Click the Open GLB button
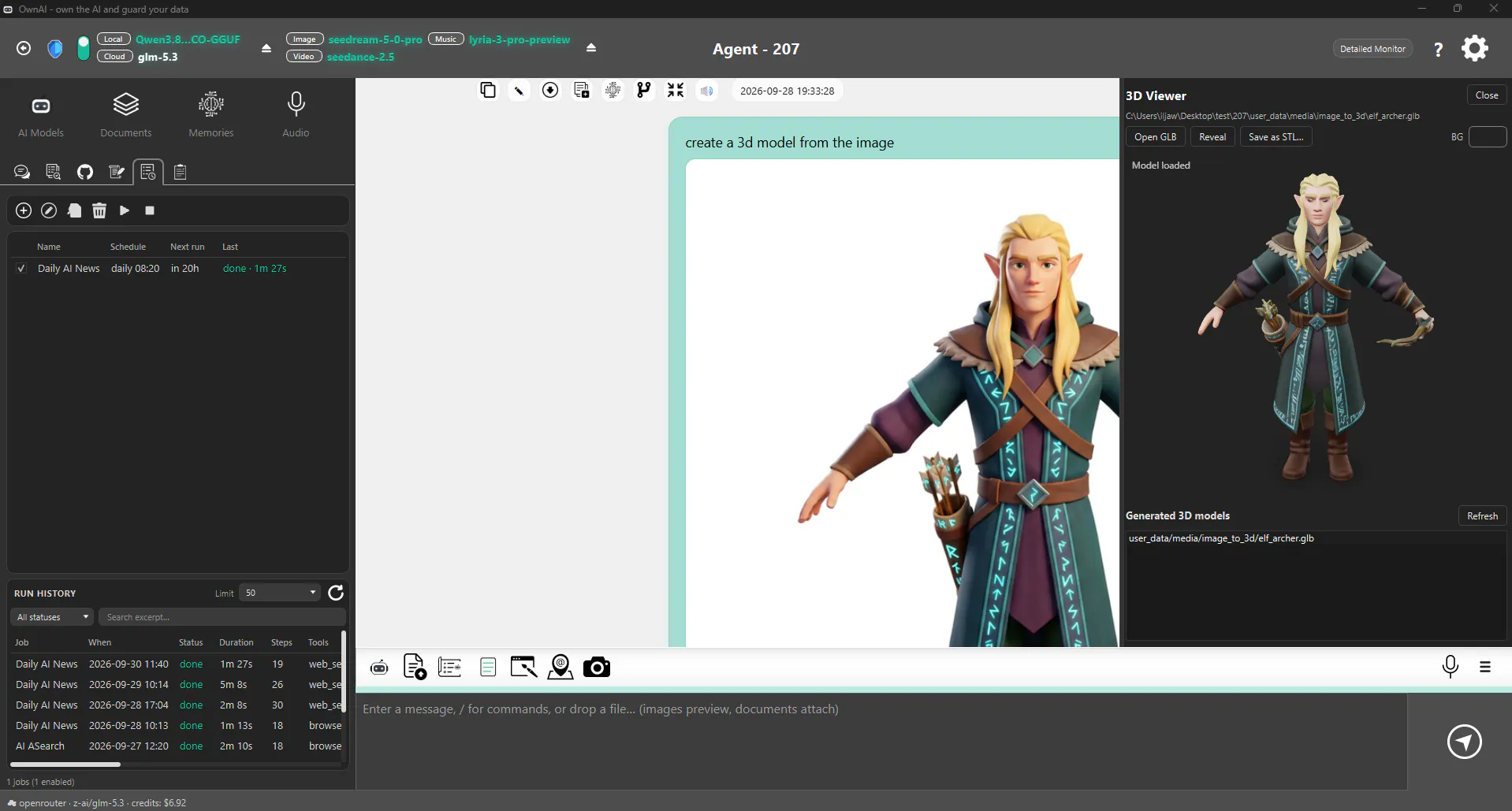 [1155, 137]
